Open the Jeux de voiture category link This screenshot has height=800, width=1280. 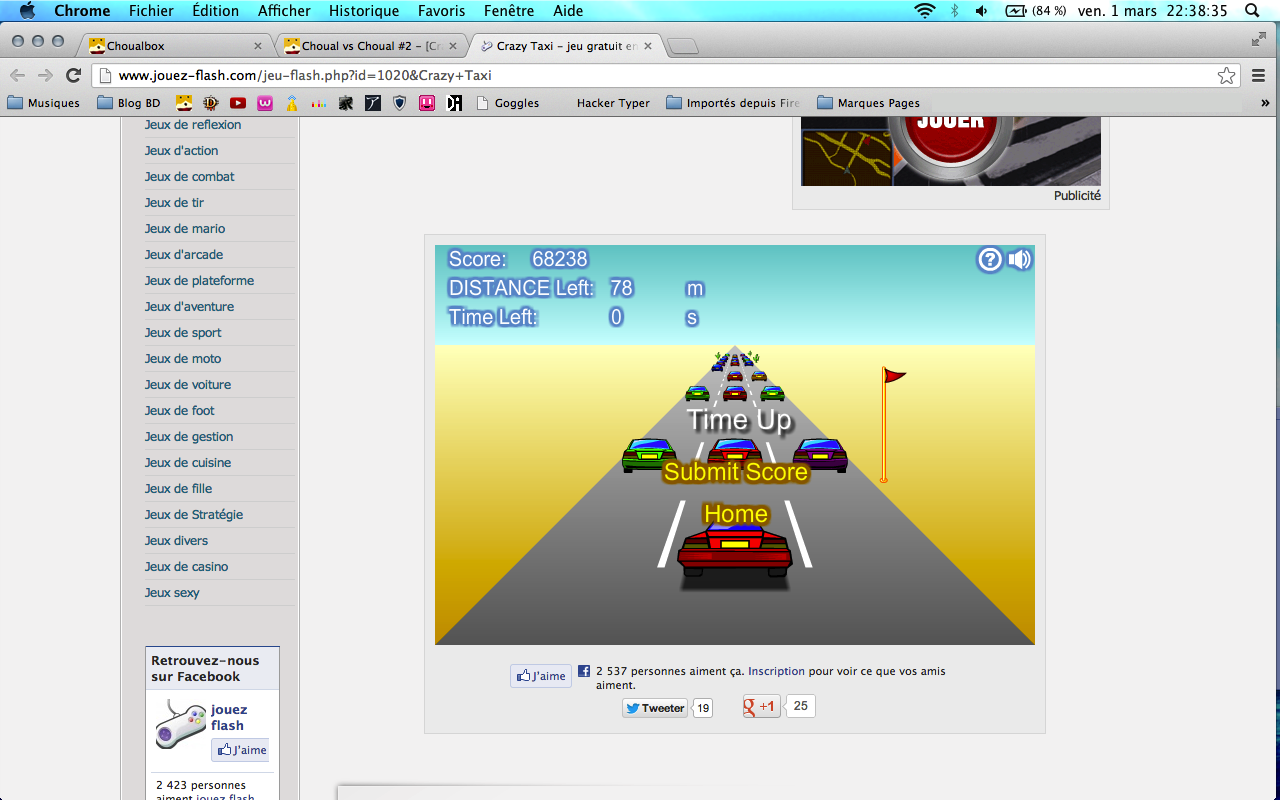click(188, 385)
